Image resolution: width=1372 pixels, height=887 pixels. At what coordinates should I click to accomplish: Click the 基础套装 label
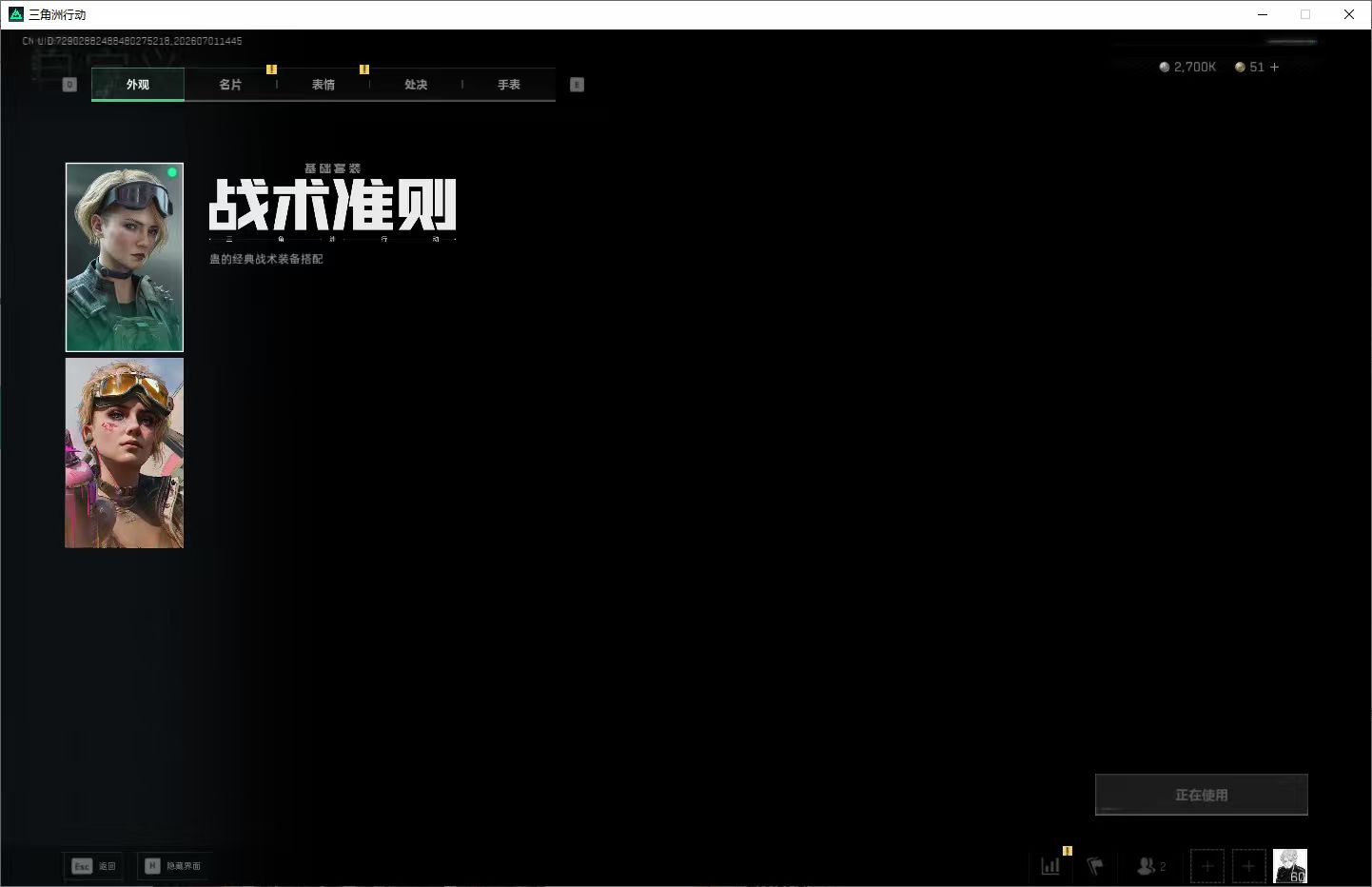333,168
